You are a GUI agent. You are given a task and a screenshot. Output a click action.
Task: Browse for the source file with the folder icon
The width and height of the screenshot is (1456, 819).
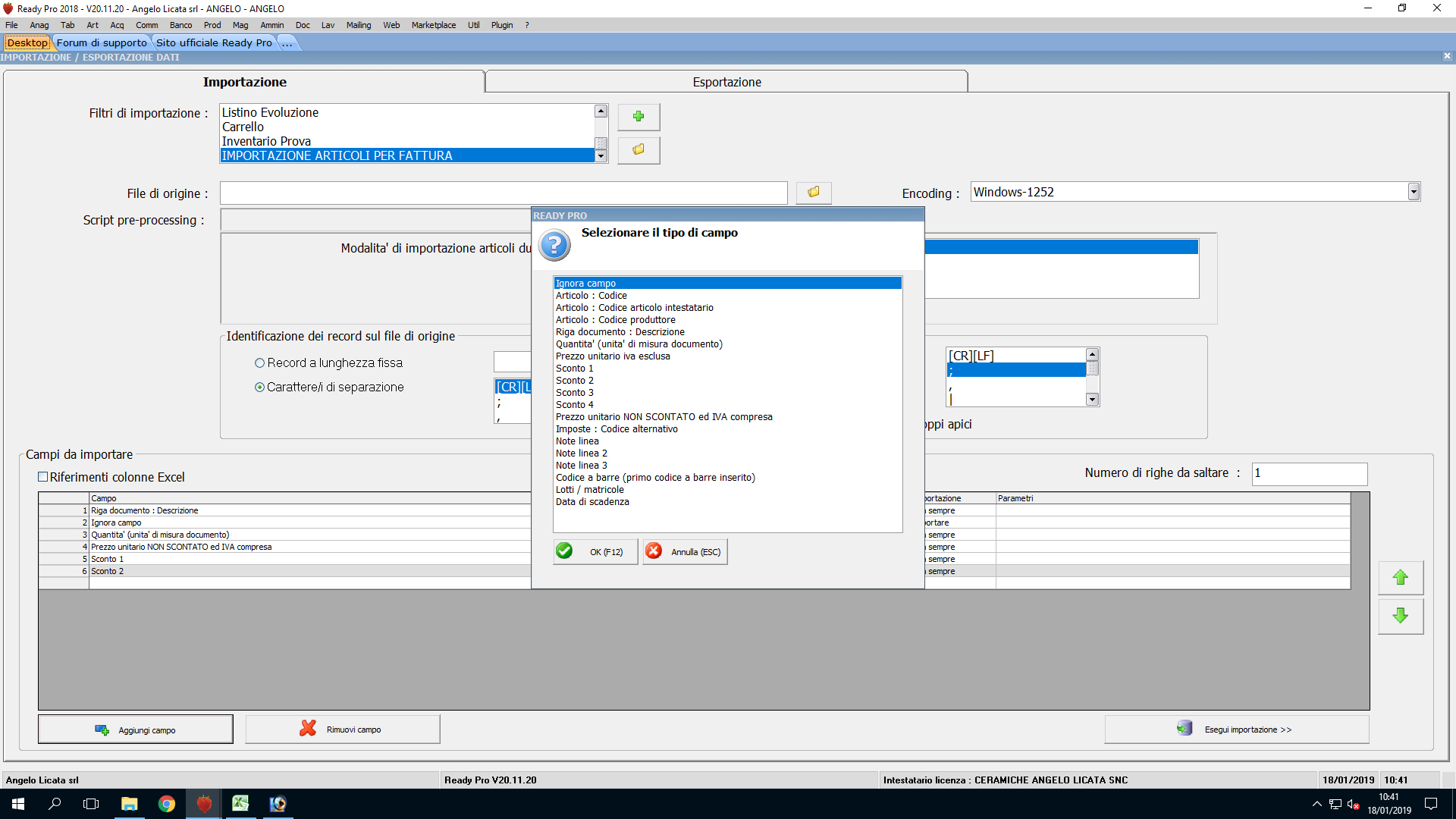814,193
